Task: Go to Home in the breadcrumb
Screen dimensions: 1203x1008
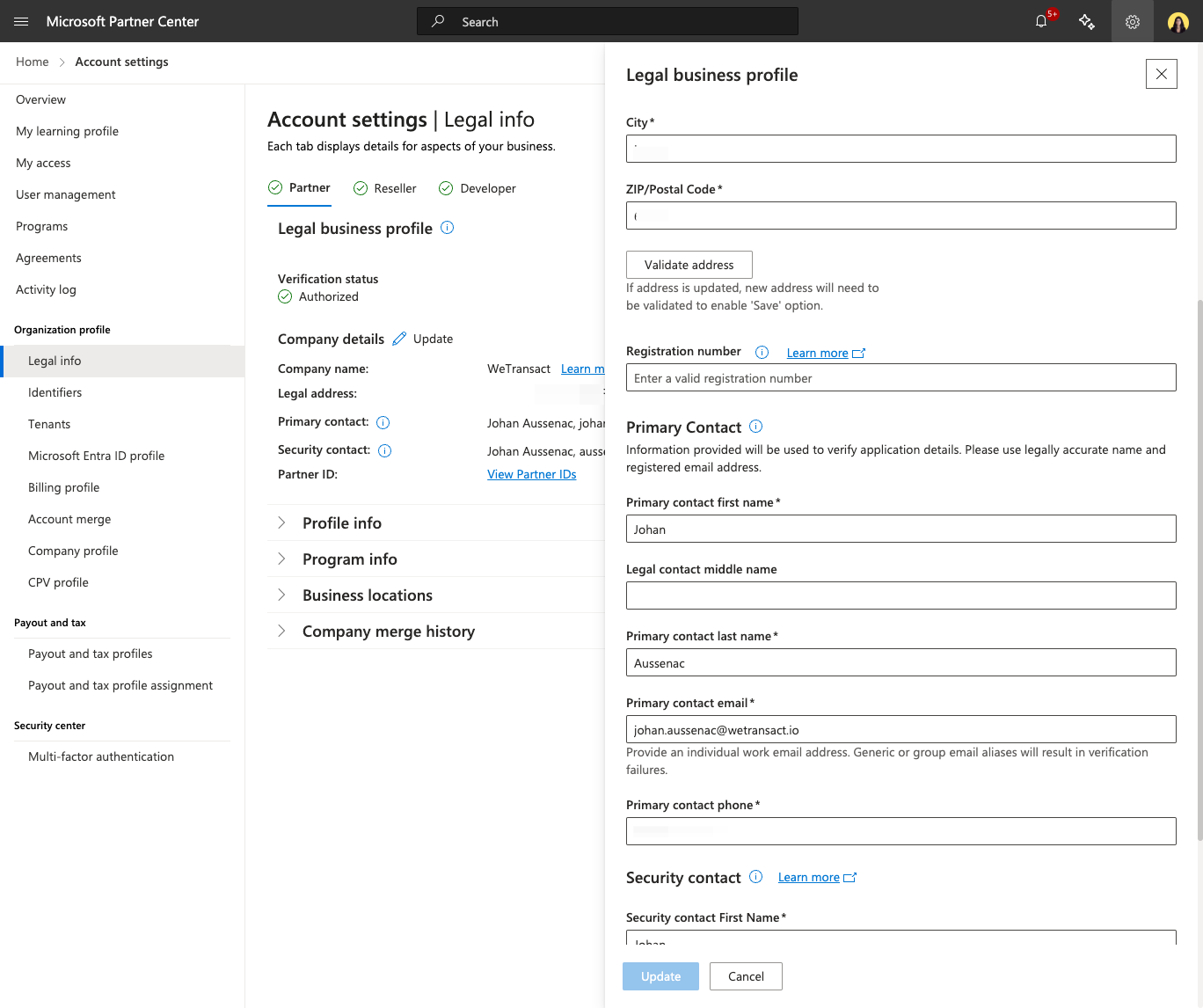Action: pos(33,62)
